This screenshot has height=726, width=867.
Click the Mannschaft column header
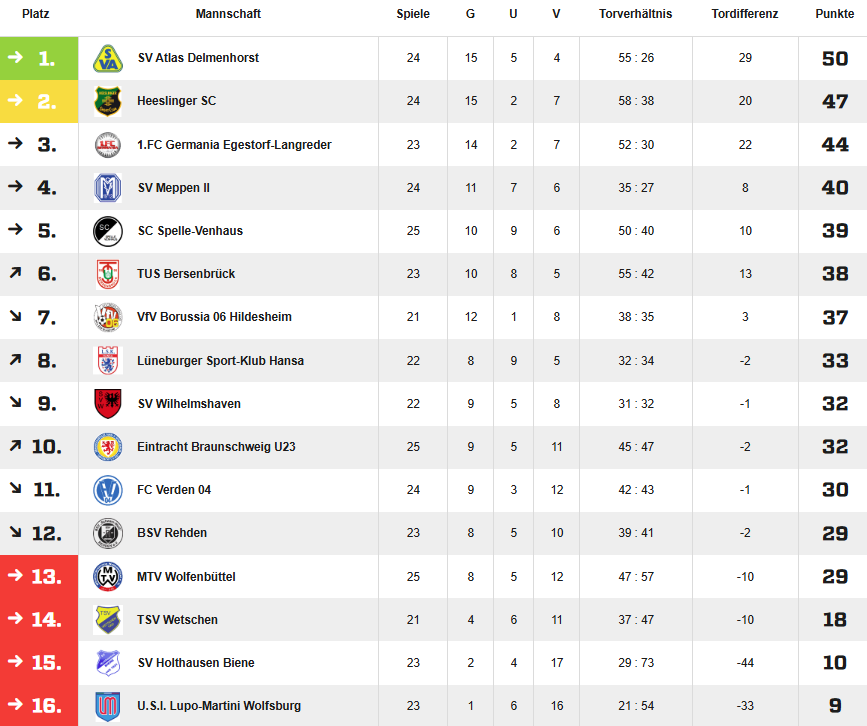(x=228, y=14)
